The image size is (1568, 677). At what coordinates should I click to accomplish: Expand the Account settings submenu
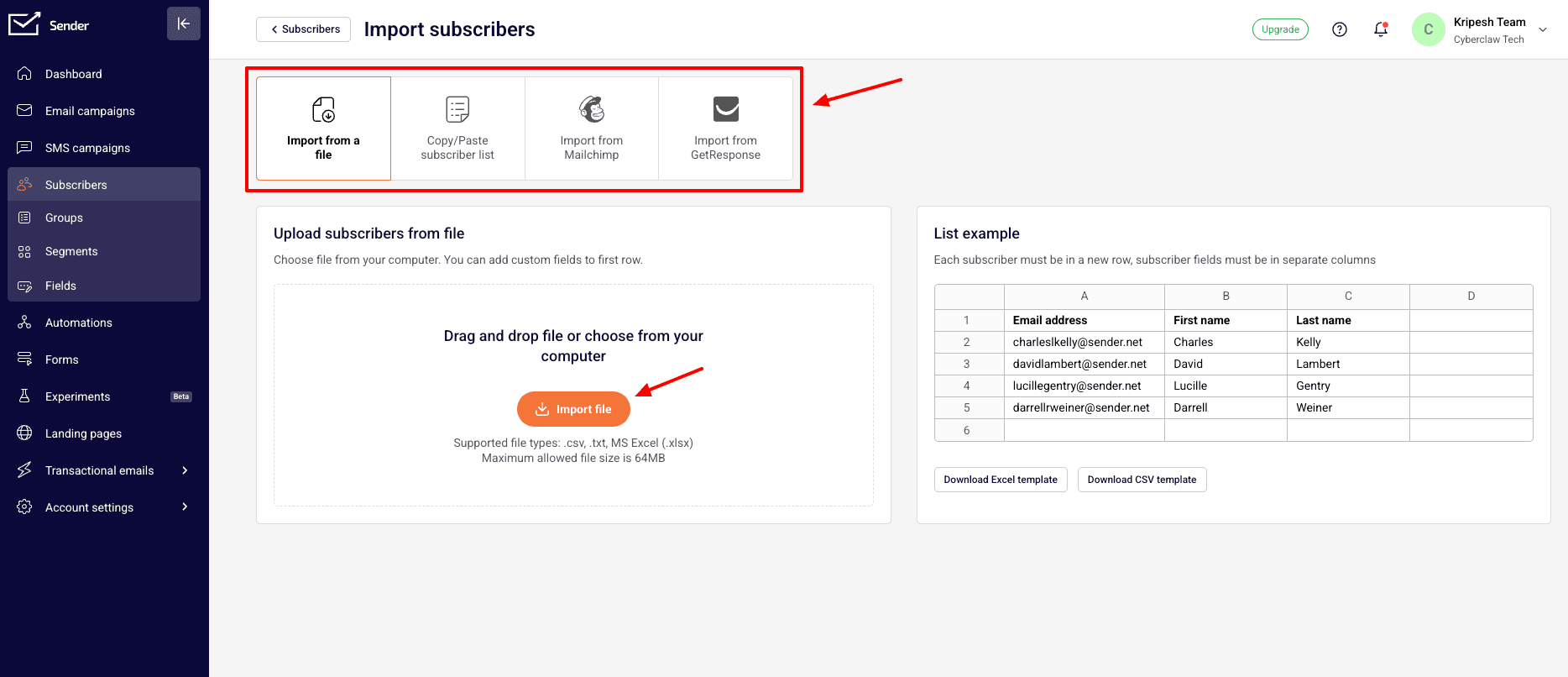pos(185,507)
